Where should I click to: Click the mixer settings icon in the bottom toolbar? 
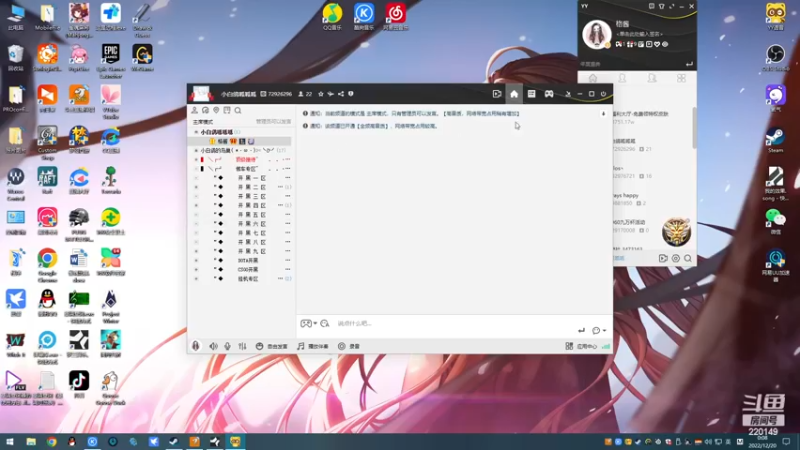click(242, 346)
